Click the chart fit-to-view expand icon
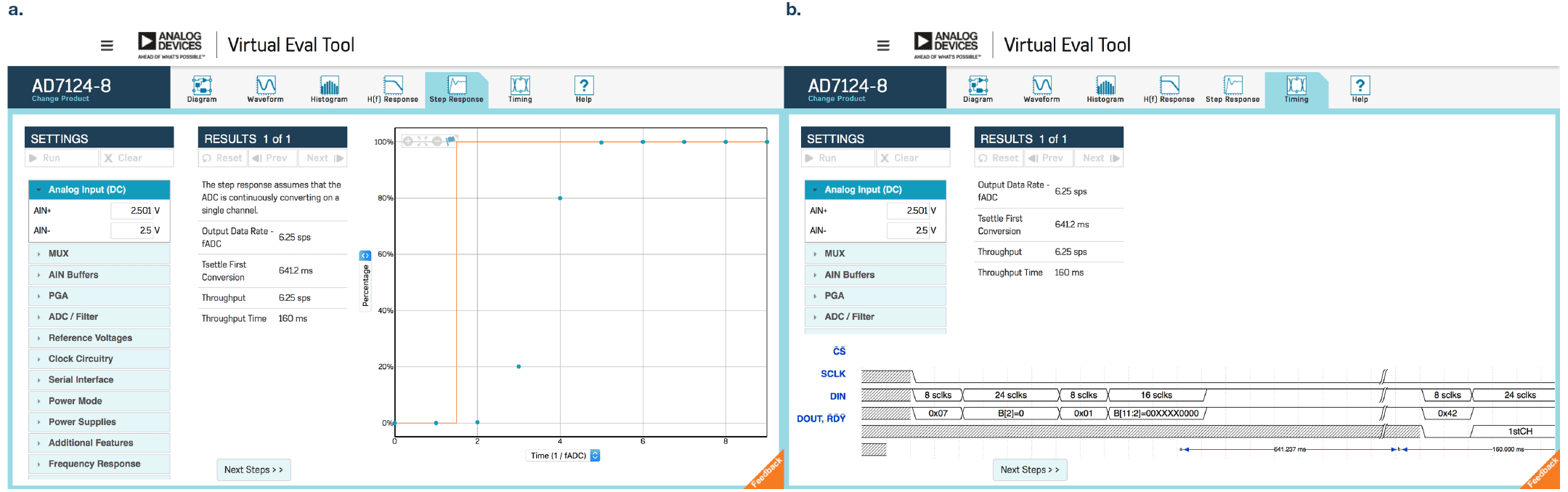Image resolution: width=1568 pixels, height=492 pixels. pos(422,141)
